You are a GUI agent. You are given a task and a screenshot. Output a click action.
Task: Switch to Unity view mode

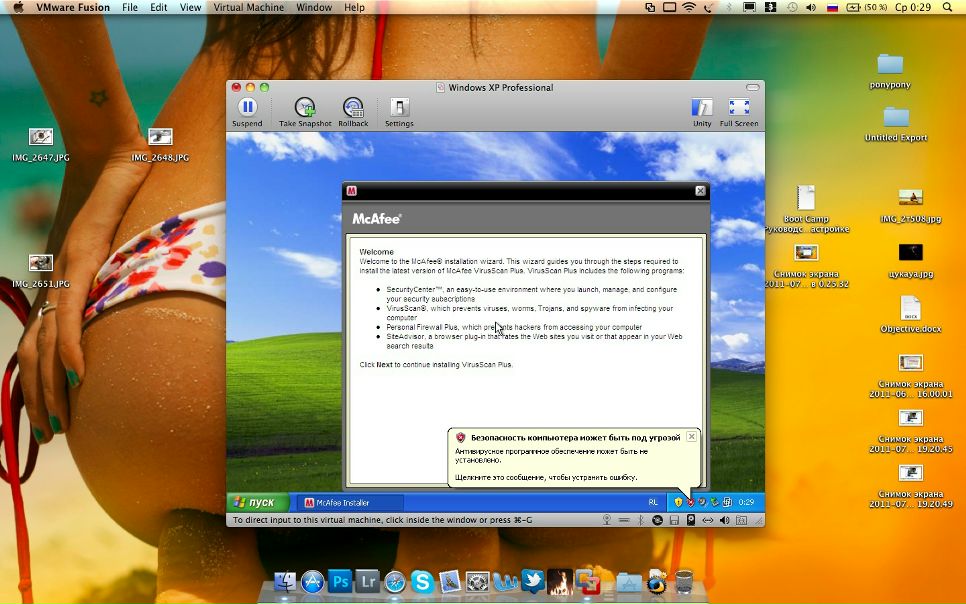[702, 112]
